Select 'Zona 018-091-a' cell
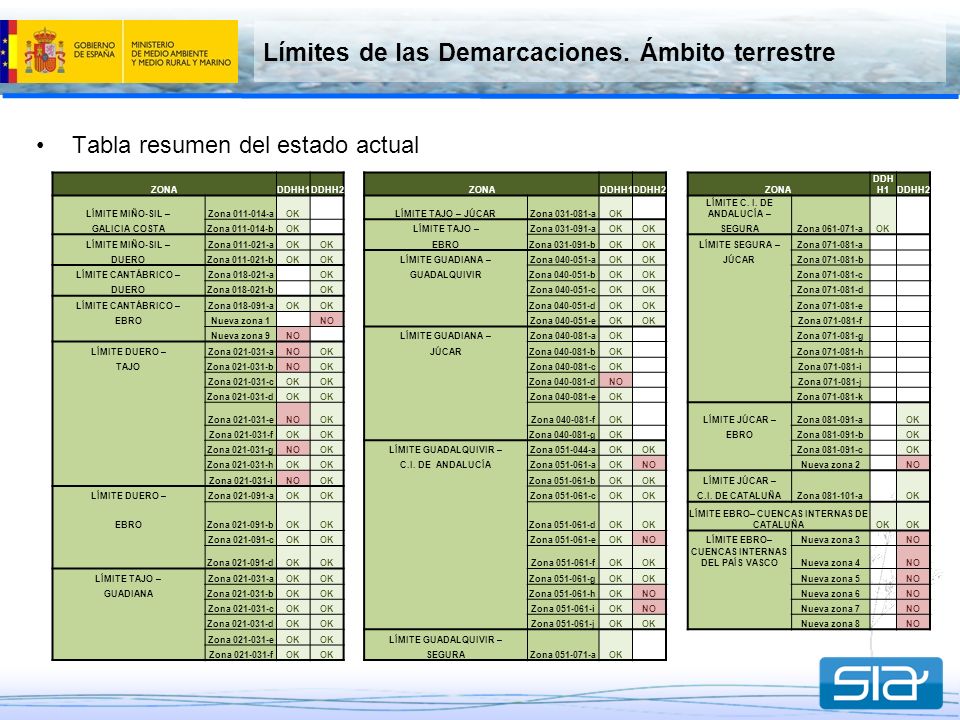This screenshot has height=720, width=960. pos(241,304)
